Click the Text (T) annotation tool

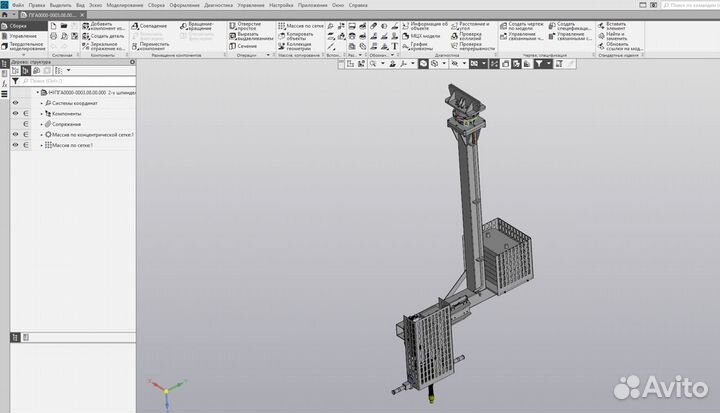[394, 46]
